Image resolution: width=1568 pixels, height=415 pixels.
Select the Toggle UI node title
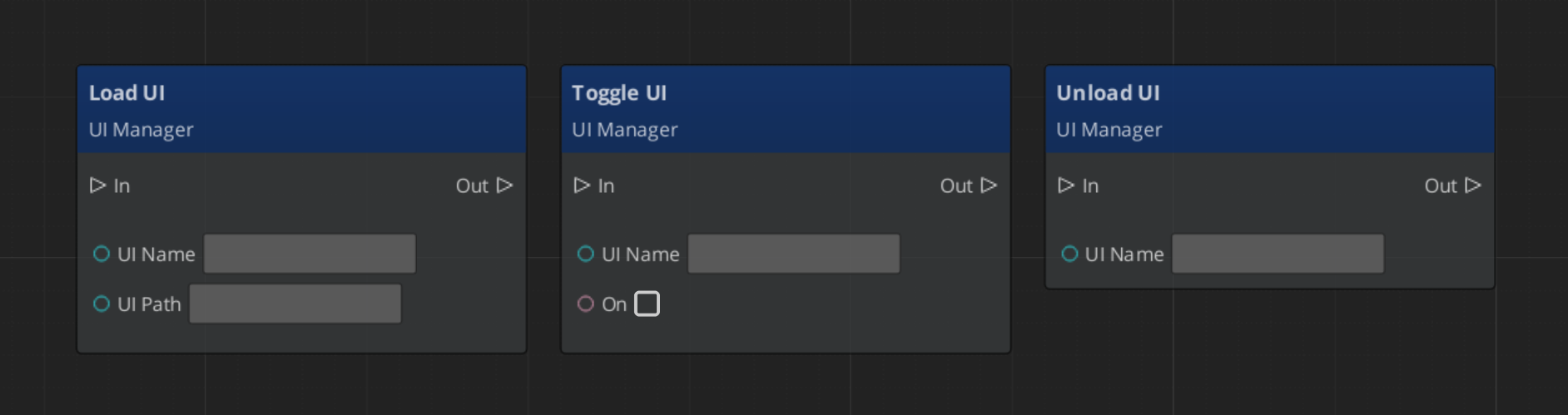(619, 93)
